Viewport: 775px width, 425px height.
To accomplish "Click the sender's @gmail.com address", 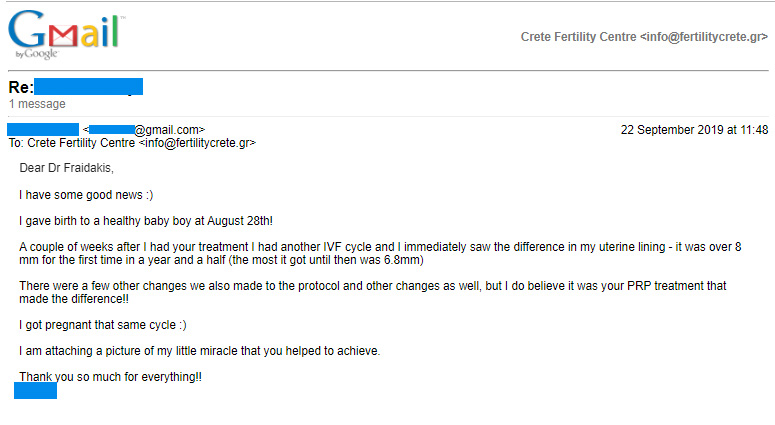I will coord(144,130).
